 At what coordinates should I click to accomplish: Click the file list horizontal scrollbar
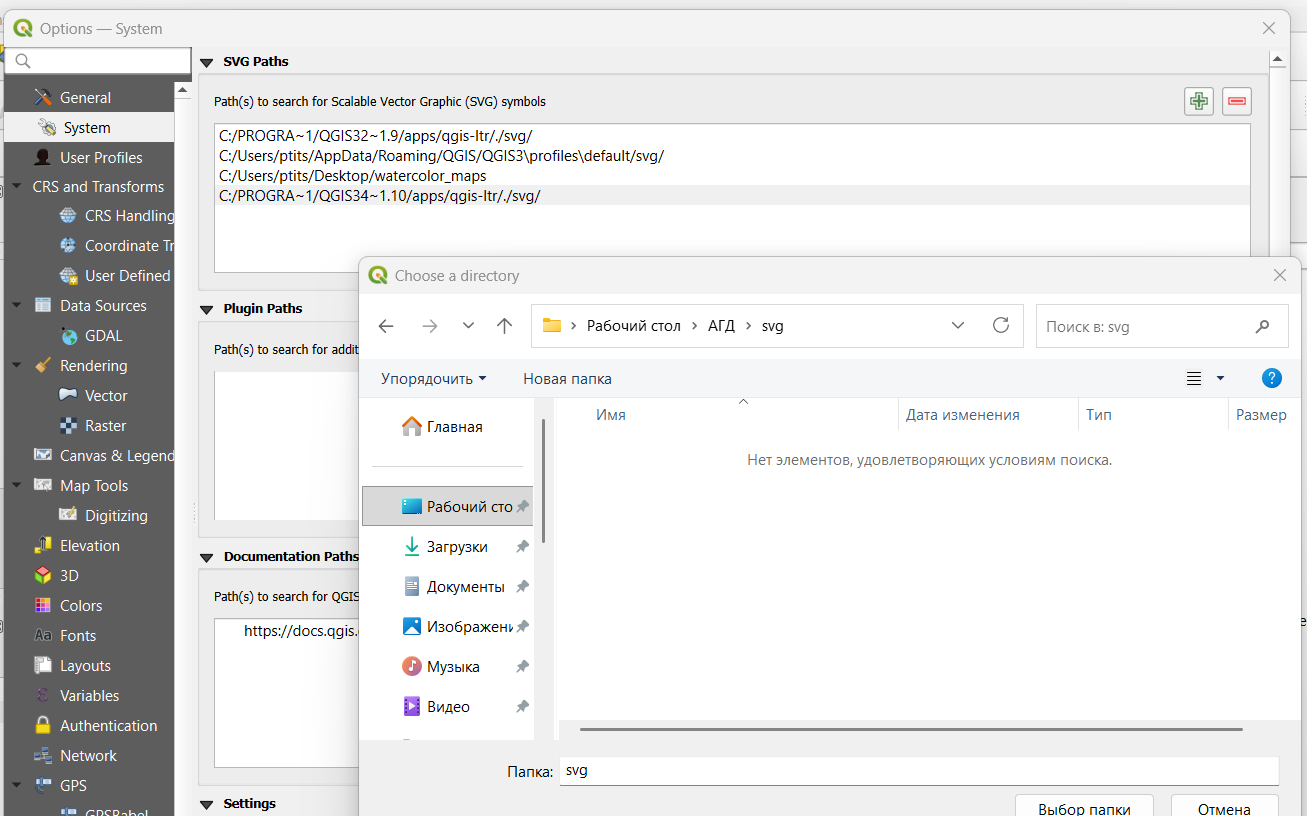[x=910, y=729]
